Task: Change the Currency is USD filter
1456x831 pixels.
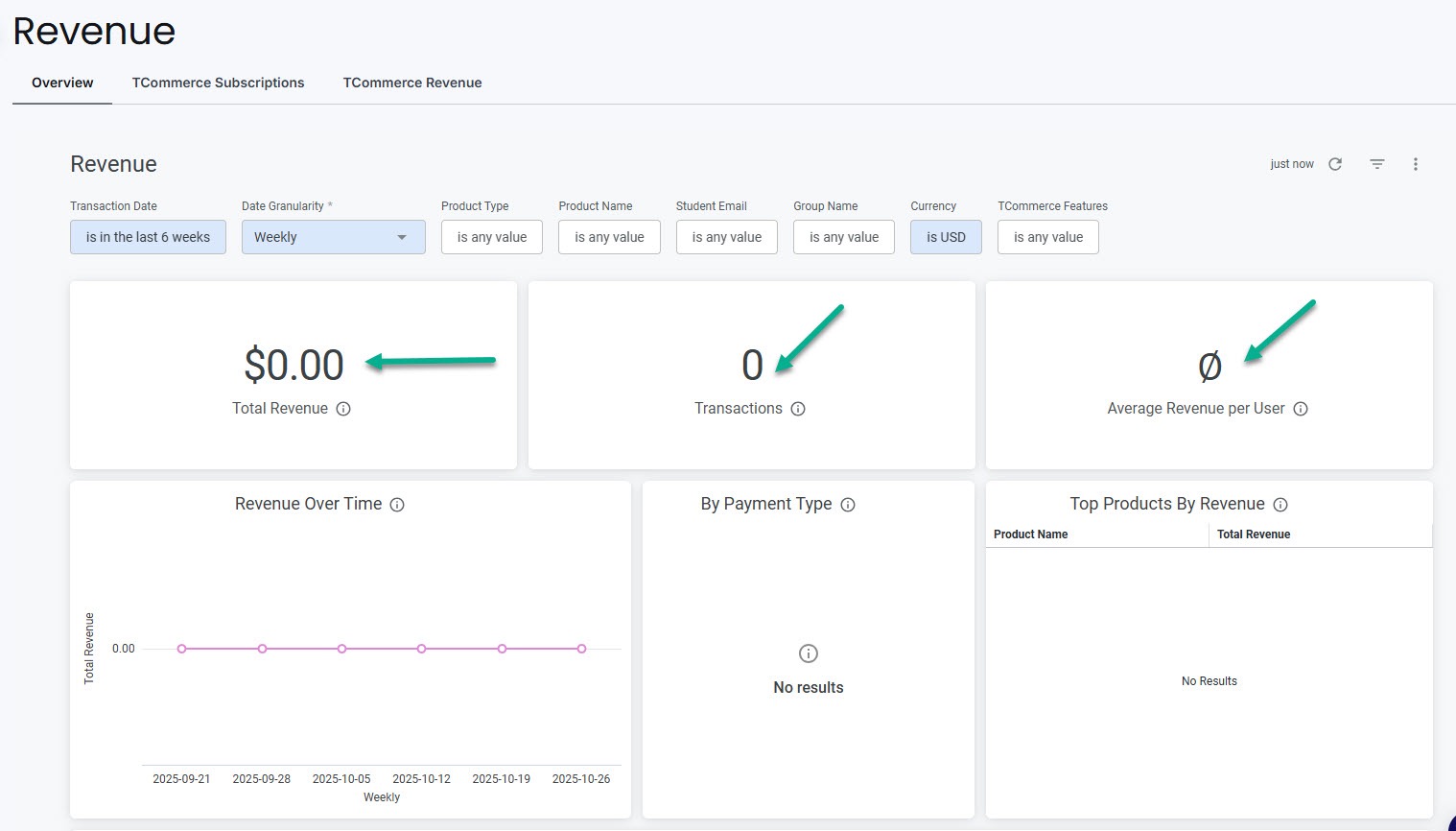Action: tap(946, 237)
